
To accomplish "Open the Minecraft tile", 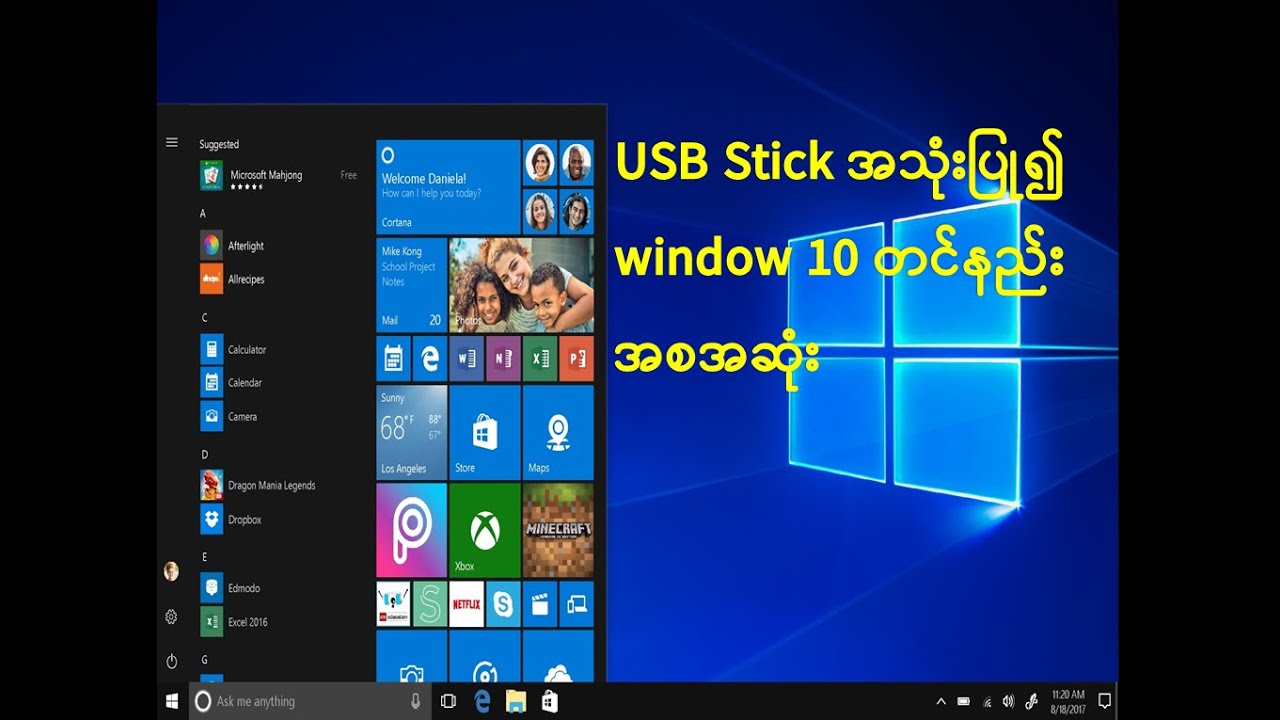I will tap(558, 530).
